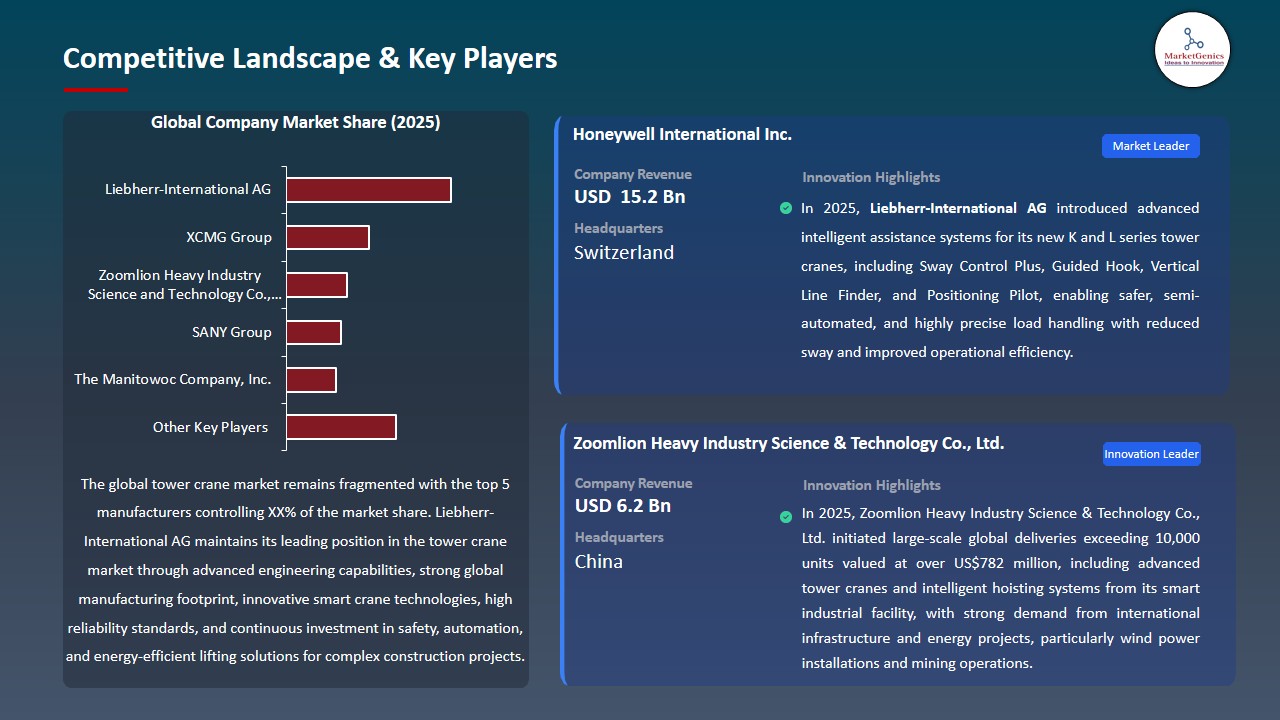Click 'Headquarters' label in Zoomlion card
The width and height of the screenshot is (1280, 720).
click(x=619, y=537)
